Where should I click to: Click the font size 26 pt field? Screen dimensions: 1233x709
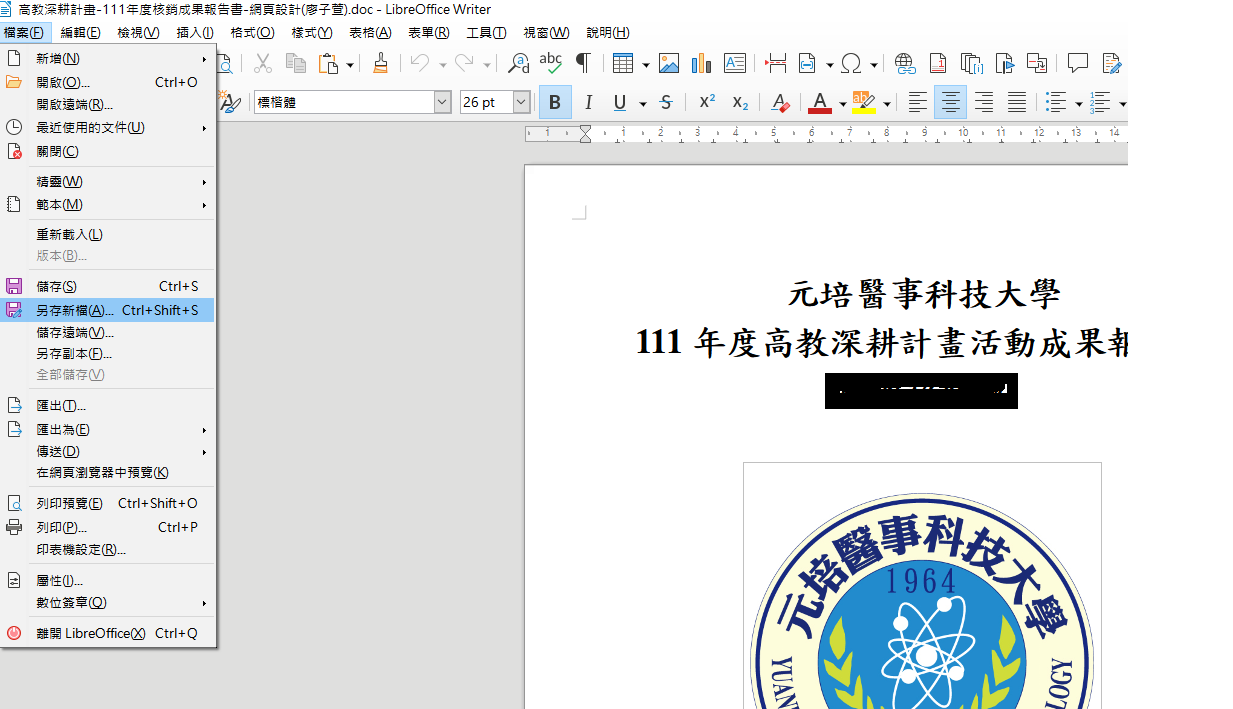pyautogui.click(x=486, y=102)
